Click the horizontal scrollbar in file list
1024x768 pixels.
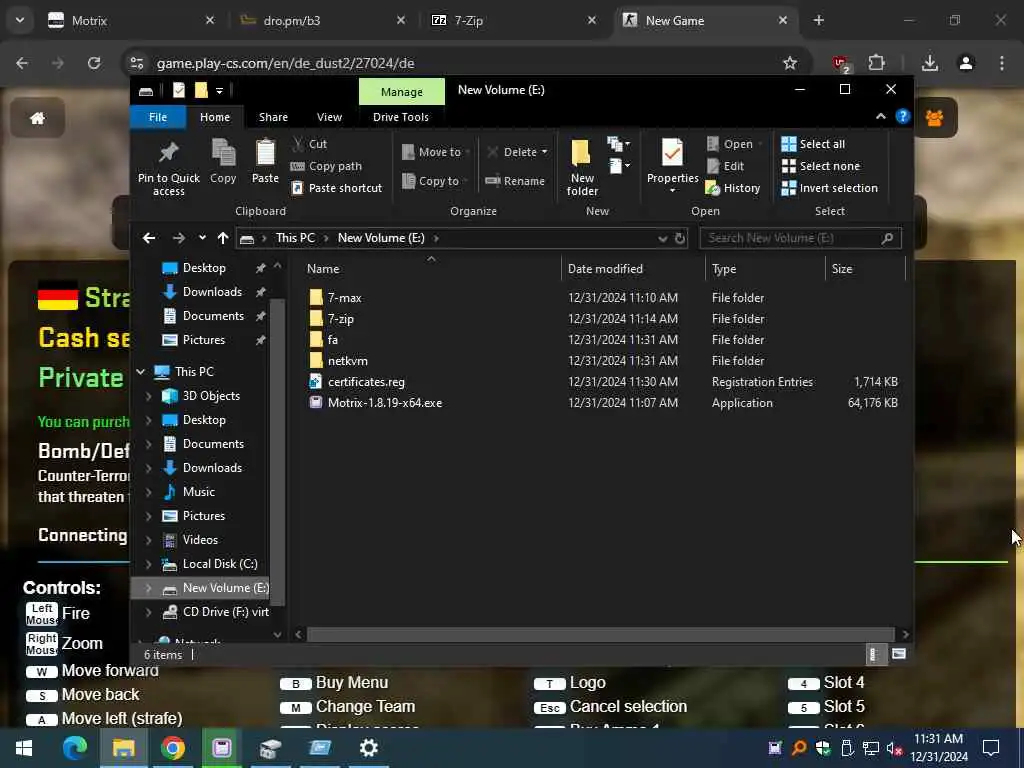(600, 634)
